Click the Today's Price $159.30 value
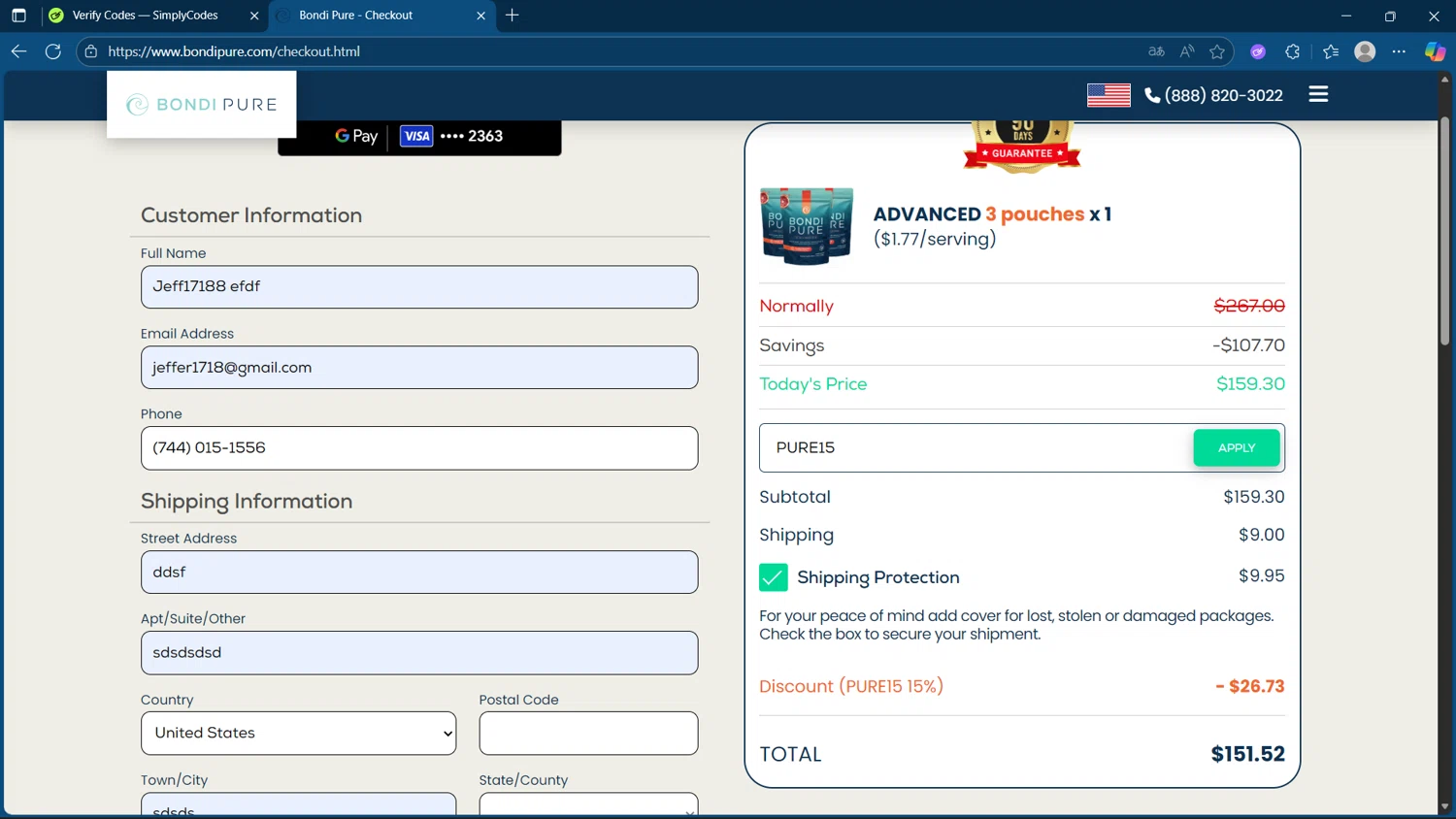The height and width of the screenshot is (819, 1456). 1250,384
